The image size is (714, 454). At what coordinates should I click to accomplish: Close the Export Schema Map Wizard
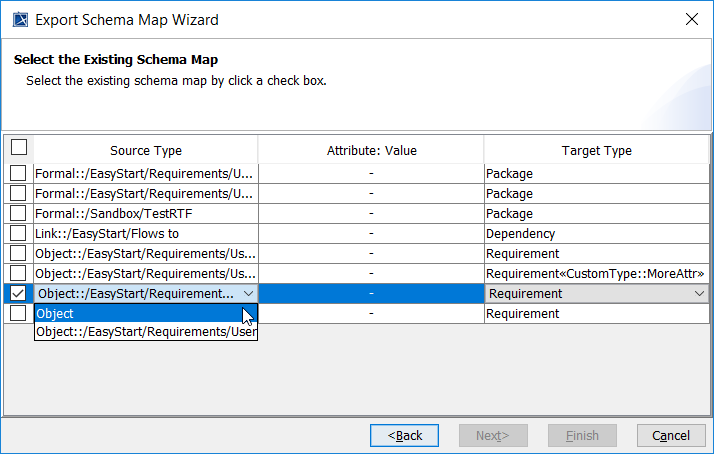pos(691,19)
